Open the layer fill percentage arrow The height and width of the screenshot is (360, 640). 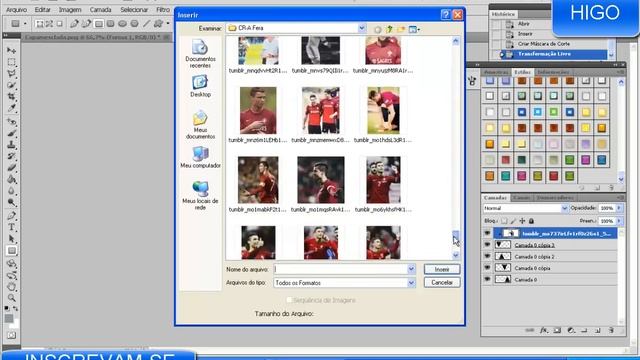point(619,221)
